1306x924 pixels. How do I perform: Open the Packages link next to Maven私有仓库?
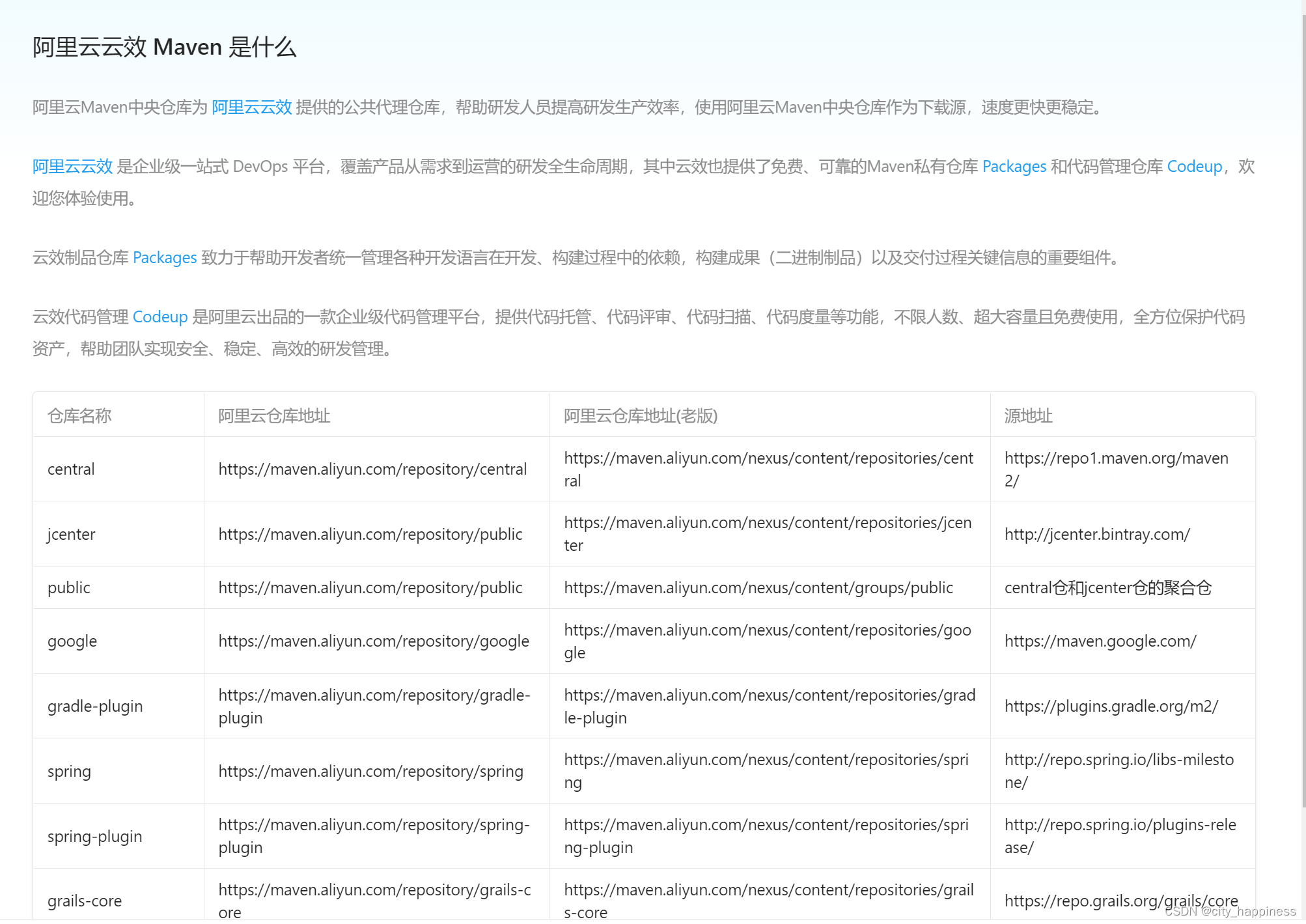(1014, 167)
